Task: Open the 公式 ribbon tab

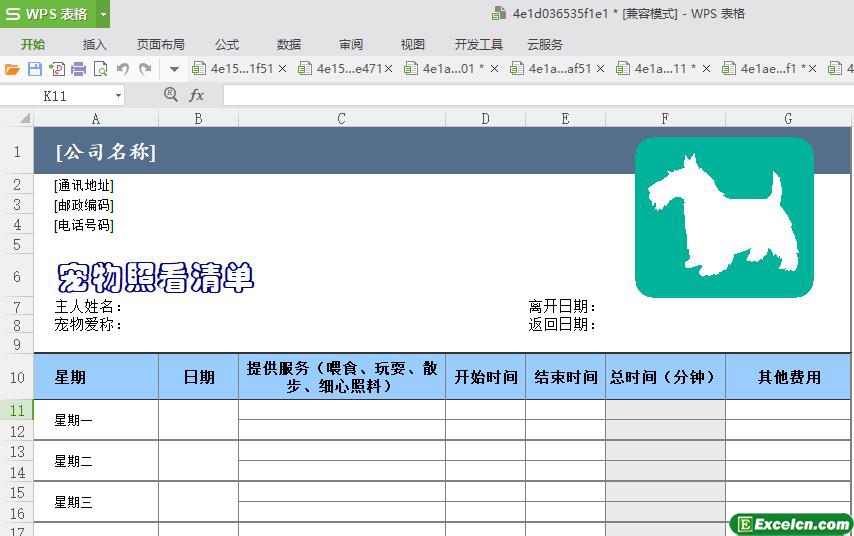Action: pos(227,44)
